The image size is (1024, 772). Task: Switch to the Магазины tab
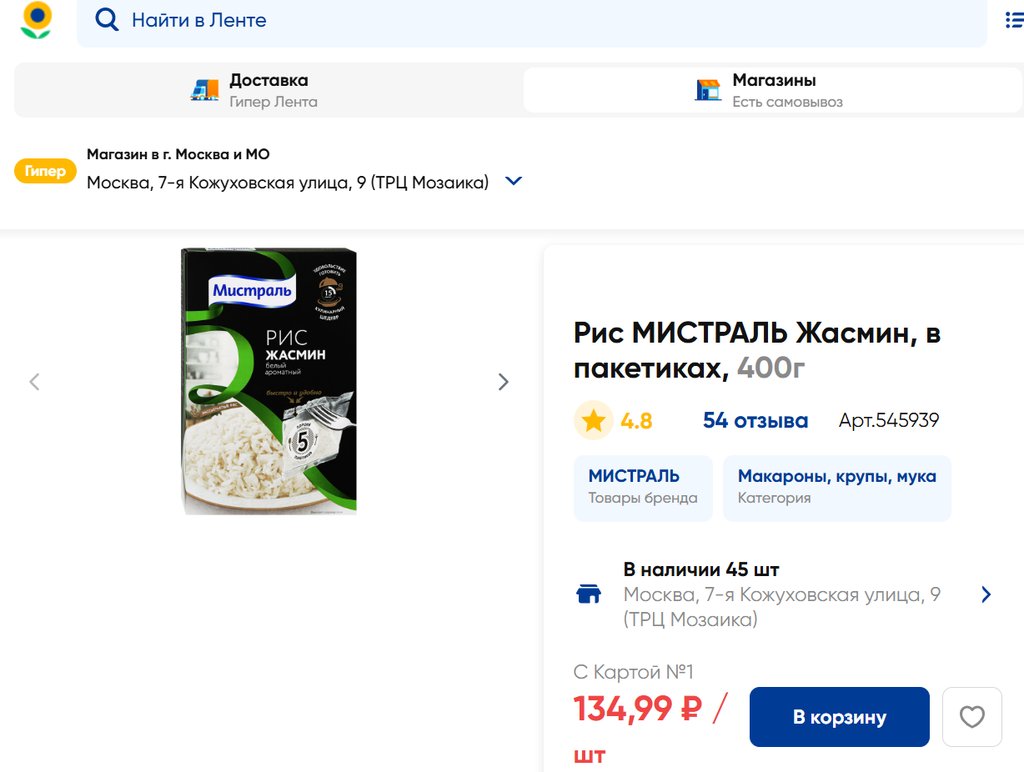773,90
